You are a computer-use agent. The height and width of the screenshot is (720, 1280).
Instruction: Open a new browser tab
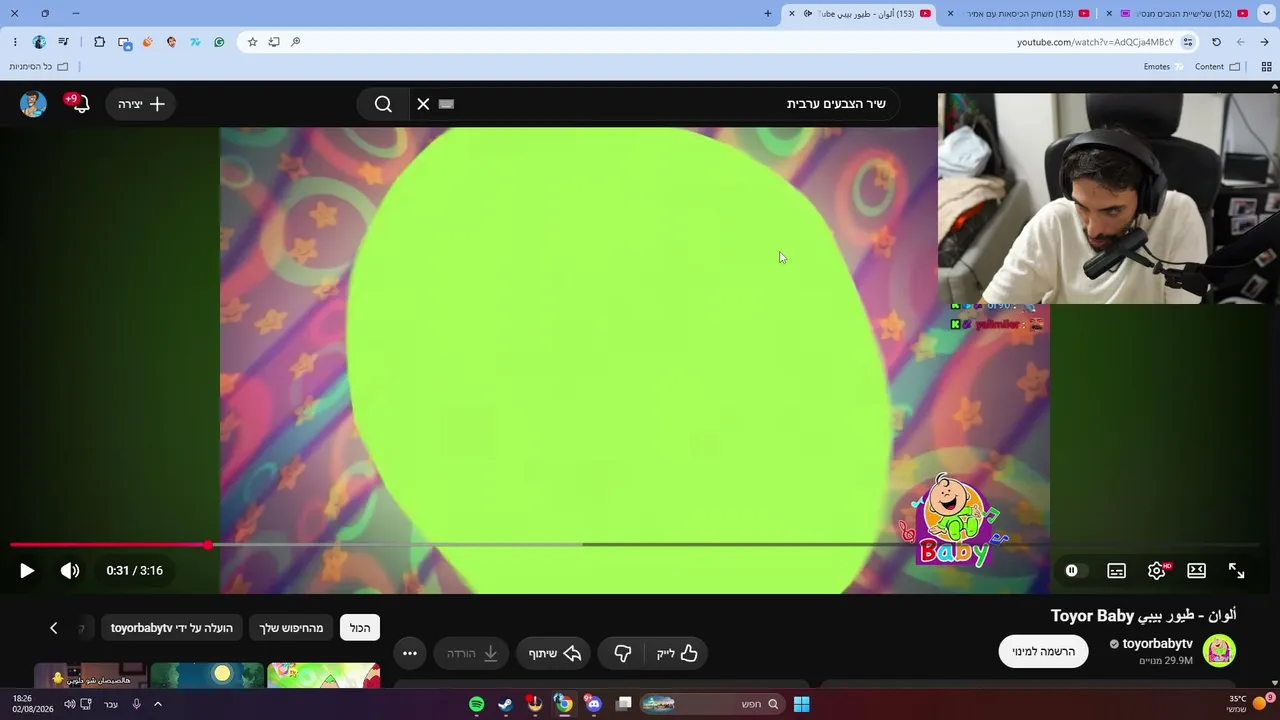(x=768, y=14)
